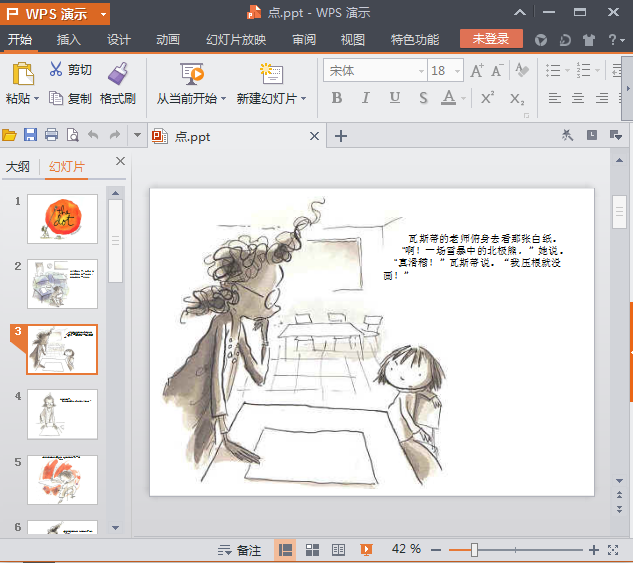Click the 未登录 login button
The image size is (633, 563).
click(x=491, y=39)
